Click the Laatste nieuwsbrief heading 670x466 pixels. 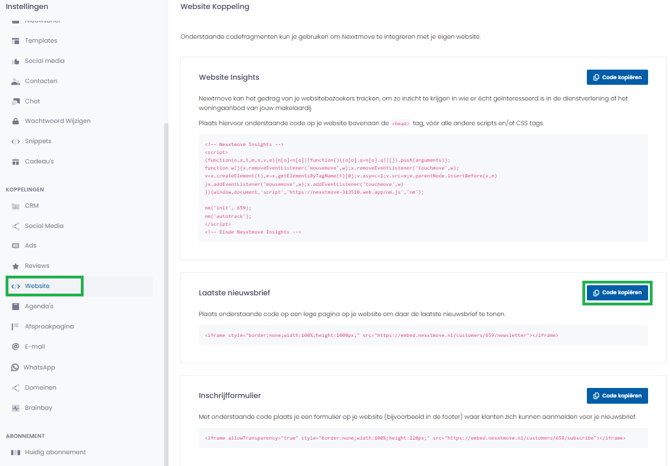[234, 293]
